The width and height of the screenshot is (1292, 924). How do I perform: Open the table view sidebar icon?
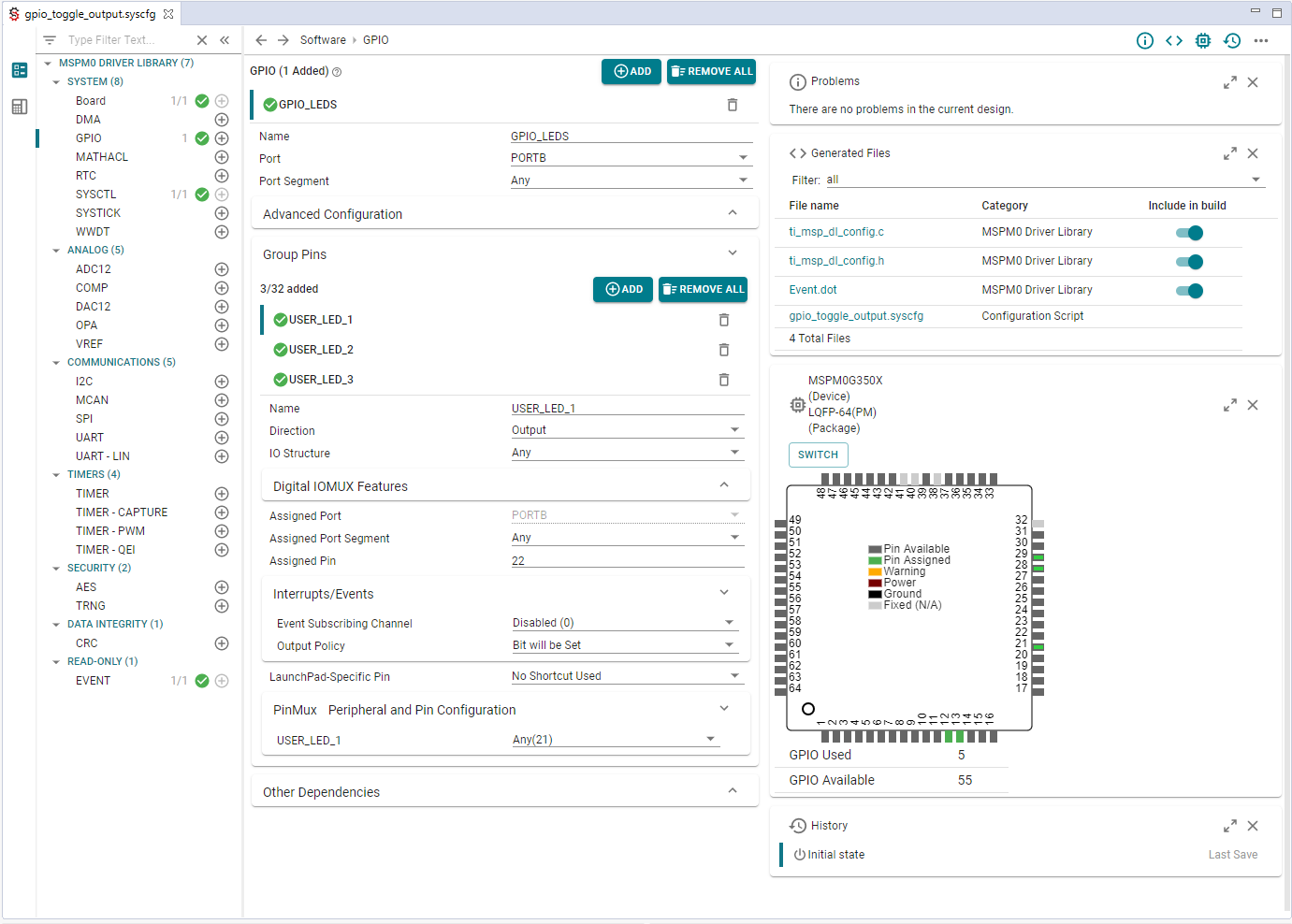point(20,107)
